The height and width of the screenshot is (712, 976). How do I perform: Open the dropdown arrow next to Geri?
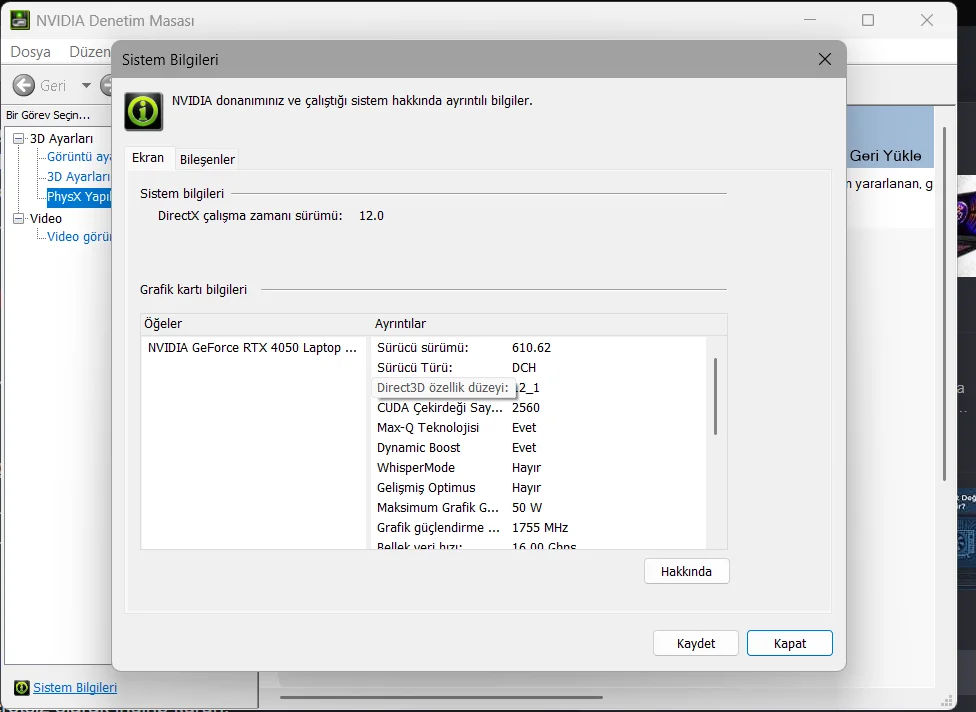87,85
